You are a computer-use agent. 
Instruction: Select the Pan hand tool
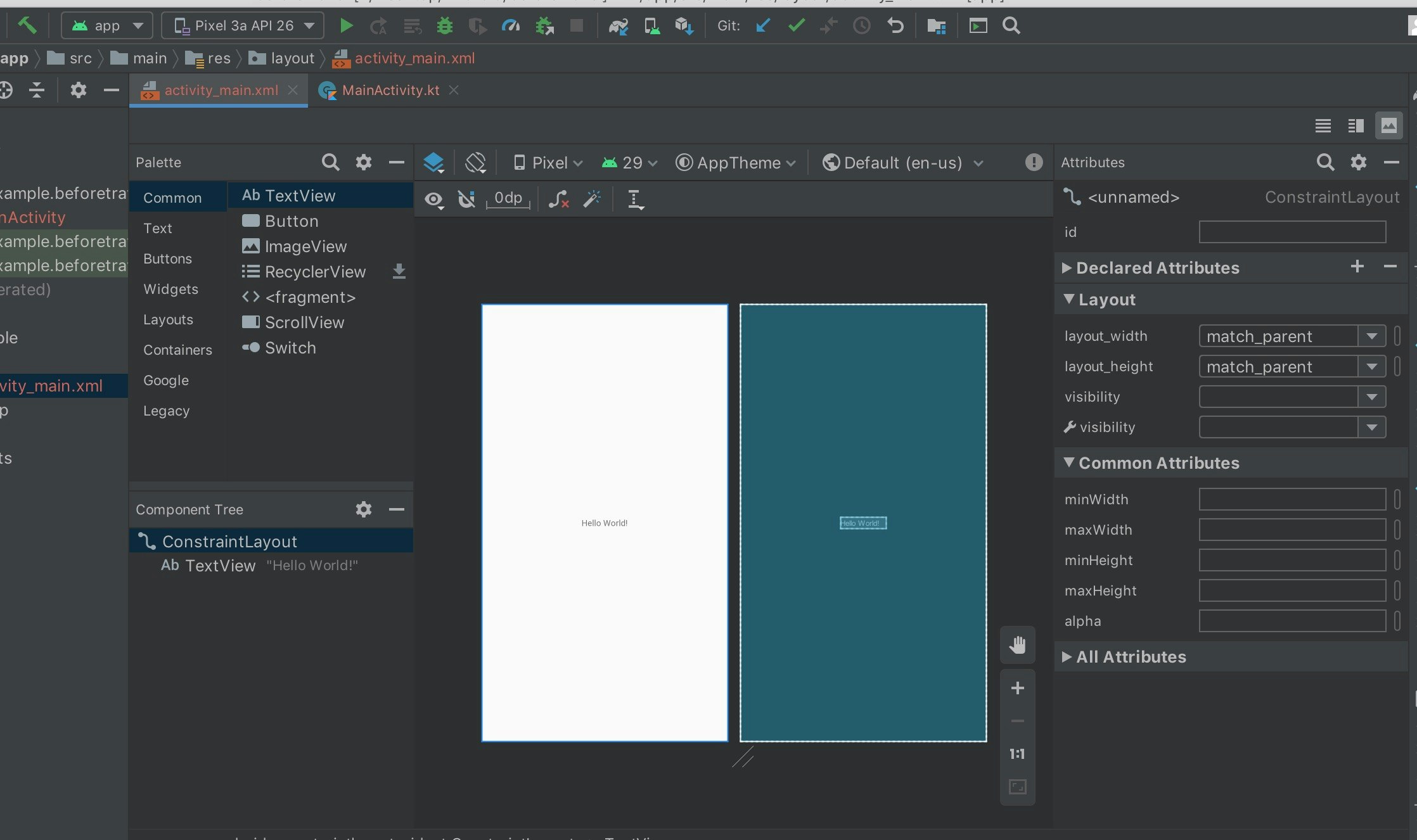tap(1017, 645)
